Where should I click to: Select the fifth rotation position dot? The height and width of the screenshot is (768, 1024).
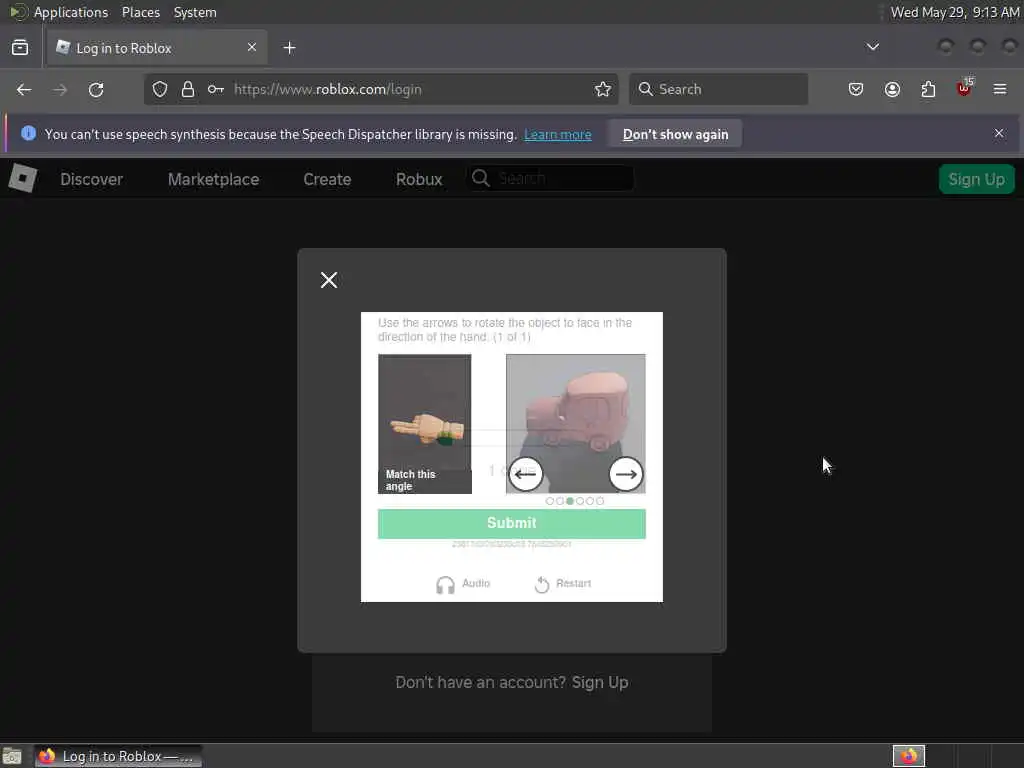(x=590, y=501)
